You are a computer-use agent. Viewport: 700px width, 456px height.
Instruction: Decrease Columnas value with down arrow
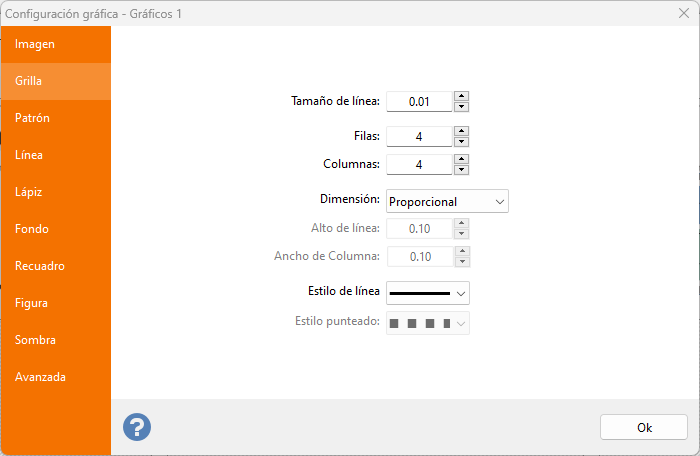(x=461, y=170)
